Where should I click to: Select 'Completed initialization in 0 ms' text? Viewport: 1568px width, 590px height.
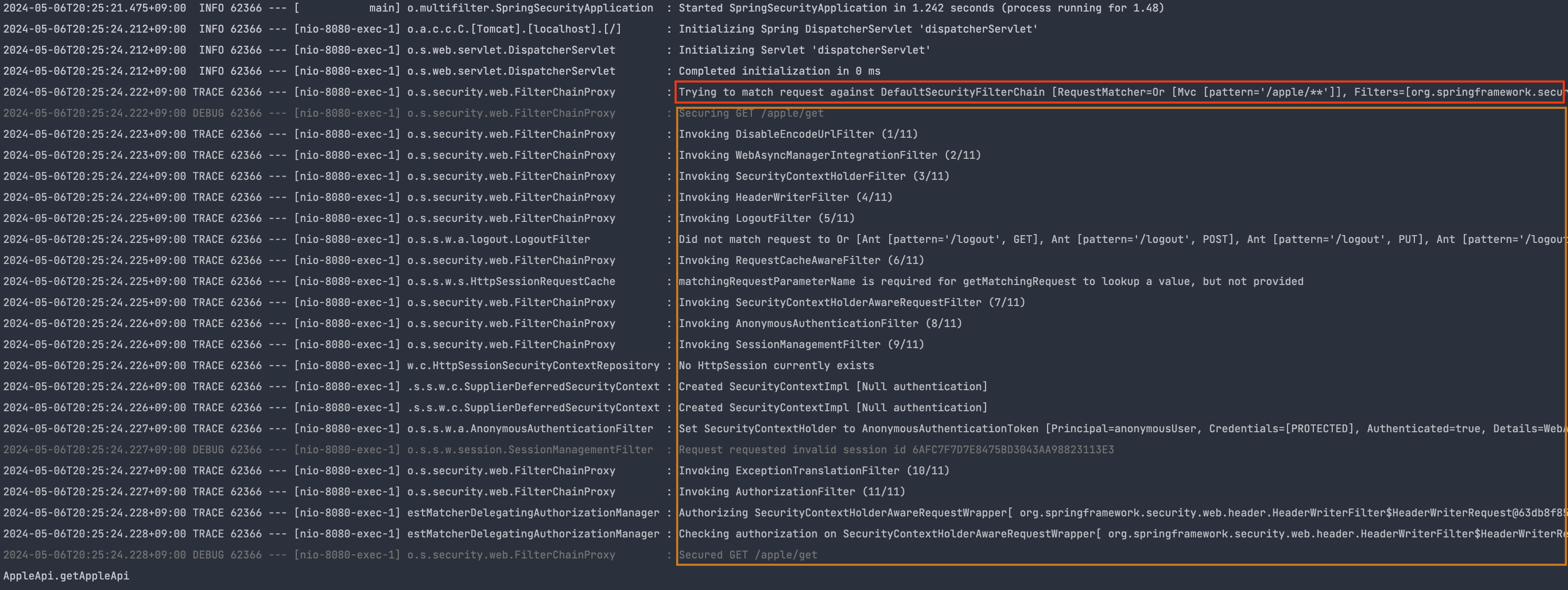pos(779,71)
